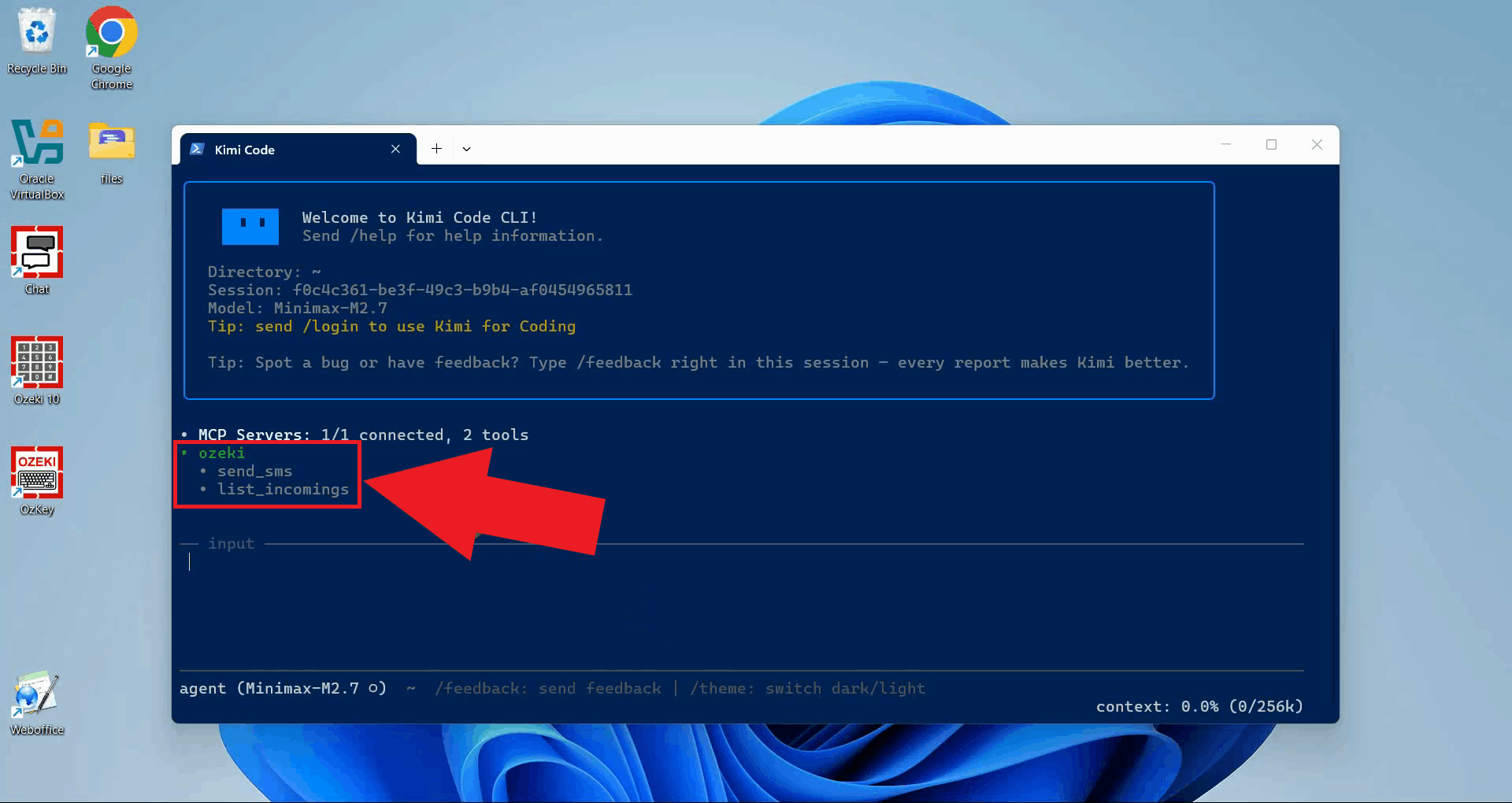The height and width of the screenshot is (803, 1512).
Task: Click the agent (Minimax-M2.7) status text
Action: 283,688
